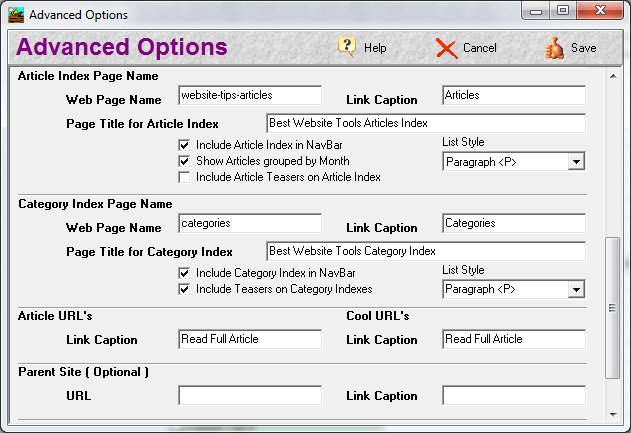Click the Cancel button label

coord(480,48)
